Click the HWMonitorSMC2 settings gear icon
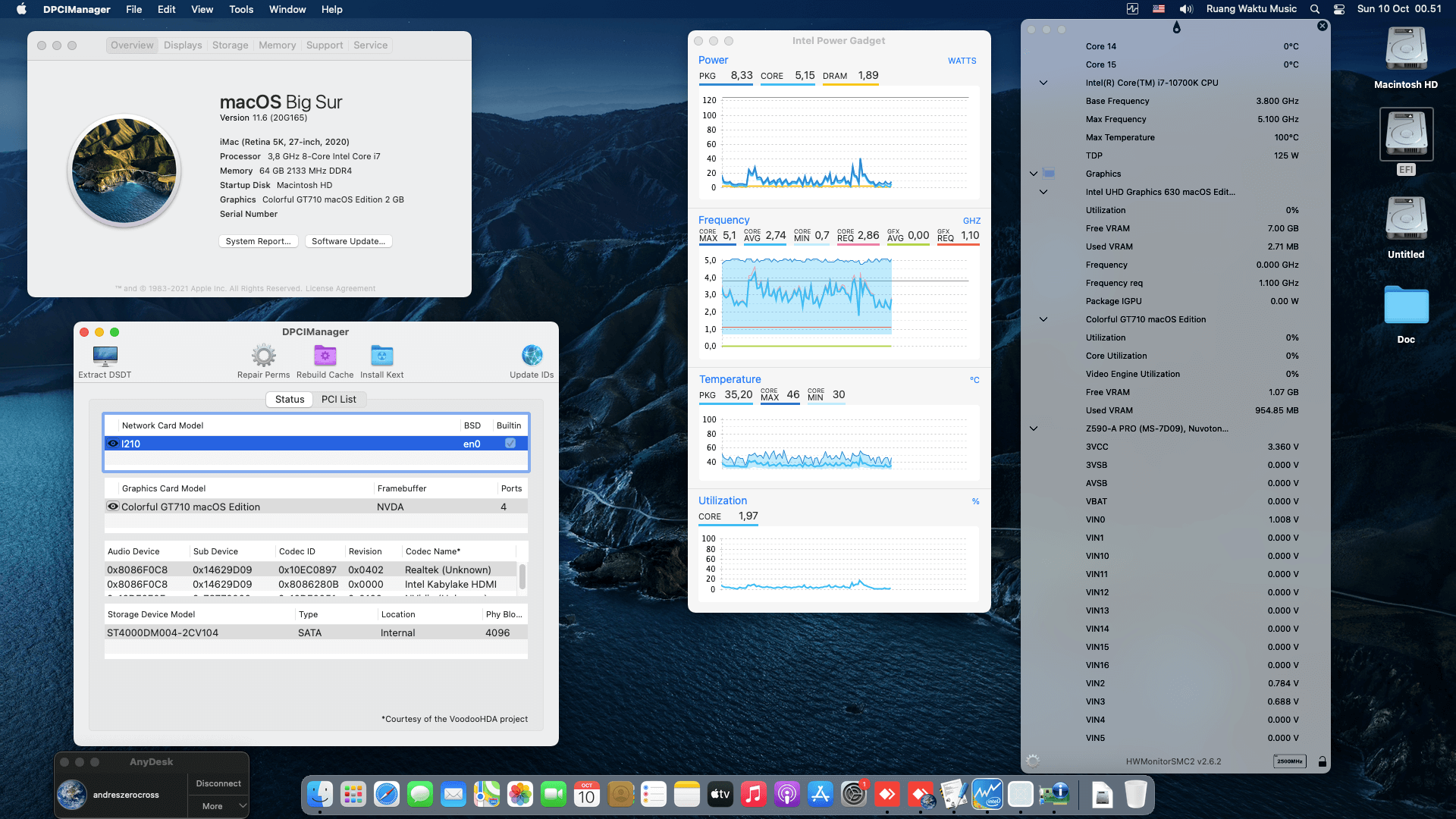This screenshot has height=819, width=1456. (1032, 761)
